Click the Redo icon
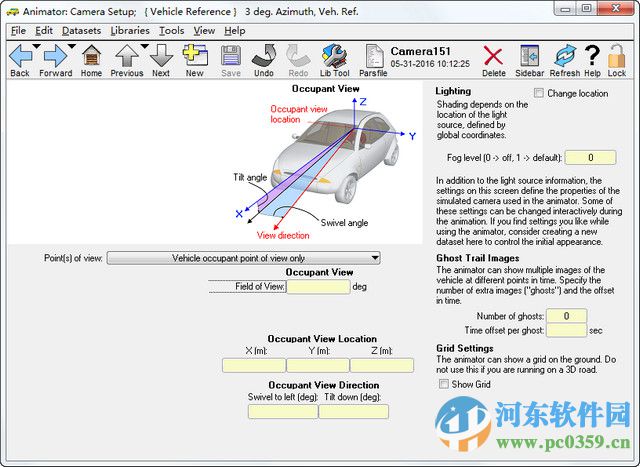640x467 pixels. coord(298,56)
